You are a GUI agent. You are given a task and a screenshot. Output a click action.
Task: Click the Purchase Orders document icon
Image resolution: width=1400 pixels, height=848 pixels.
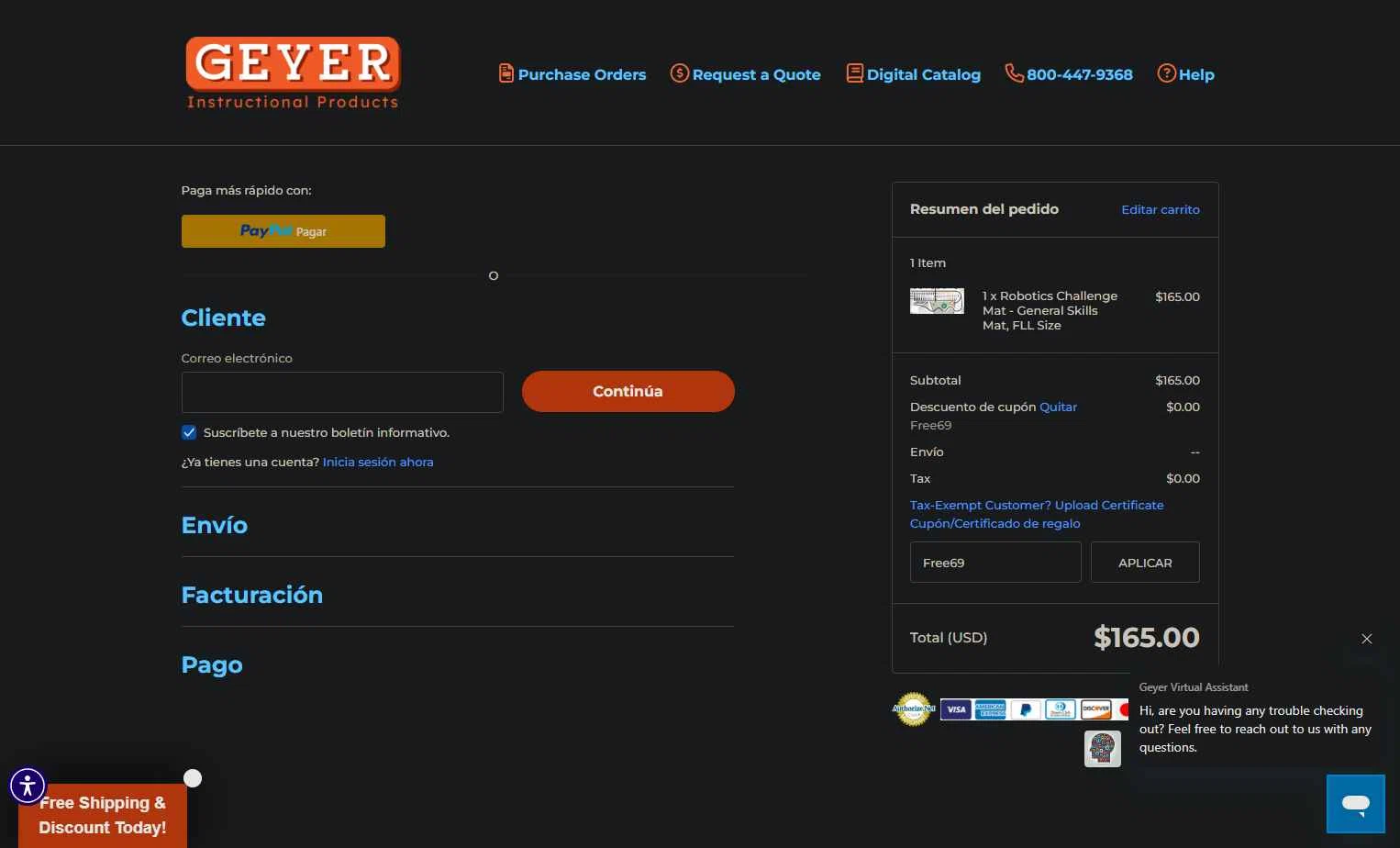(x=506, y=73)
